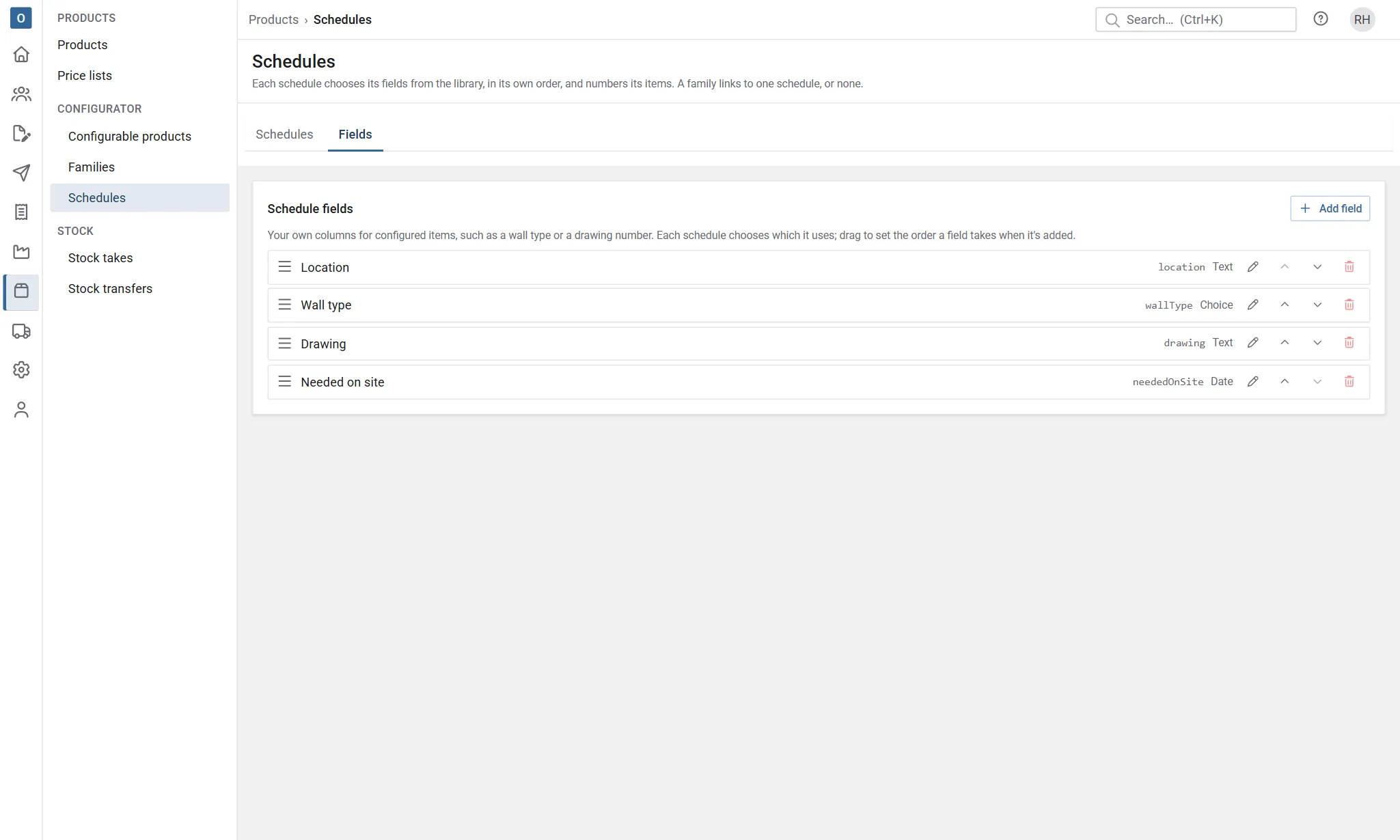Open the receipt list icon in the sidebar
Screen dimensions: 1400x840
click(x=21, y=212)
